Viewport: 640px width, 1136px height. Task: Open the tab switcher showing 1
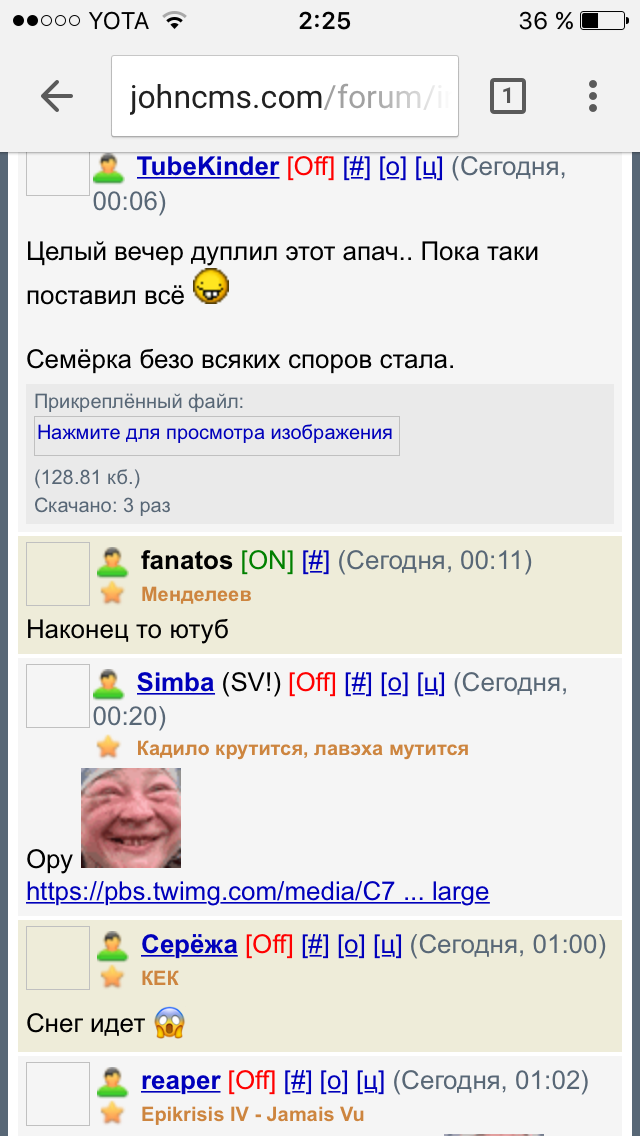tap(507, 96)
